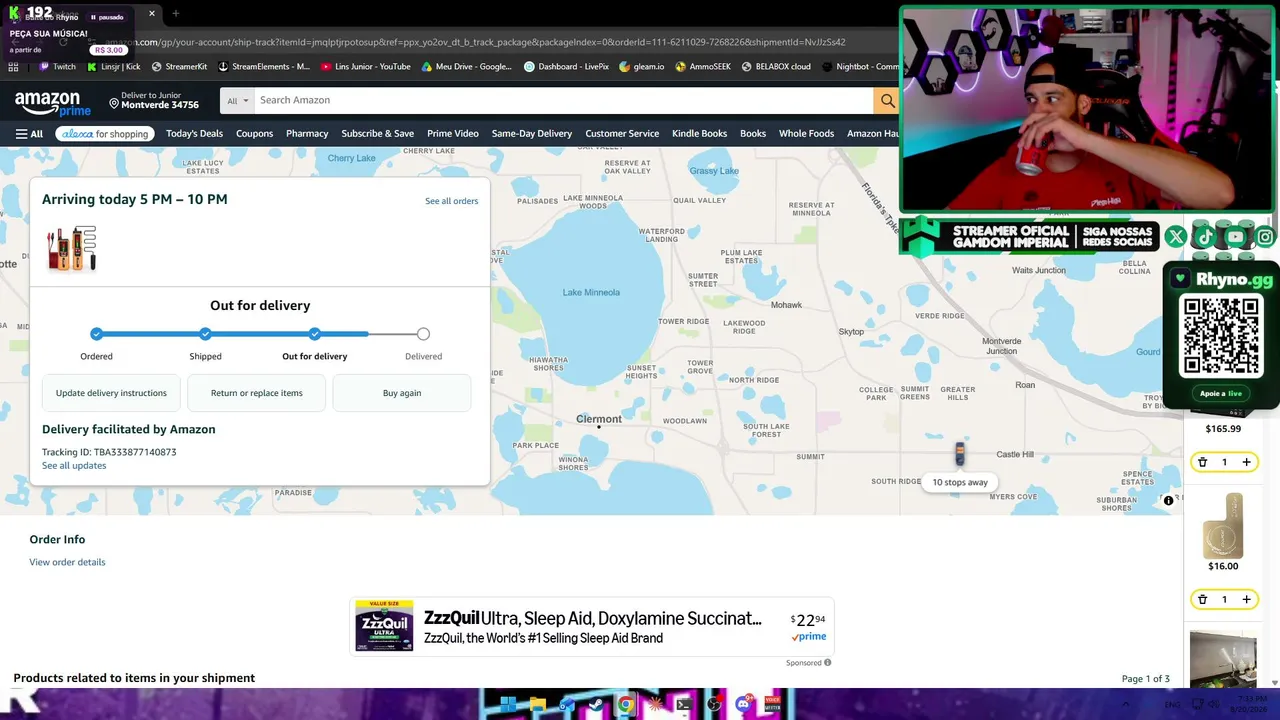Open the Amazon Prime home logo

[x=53, y=103]
